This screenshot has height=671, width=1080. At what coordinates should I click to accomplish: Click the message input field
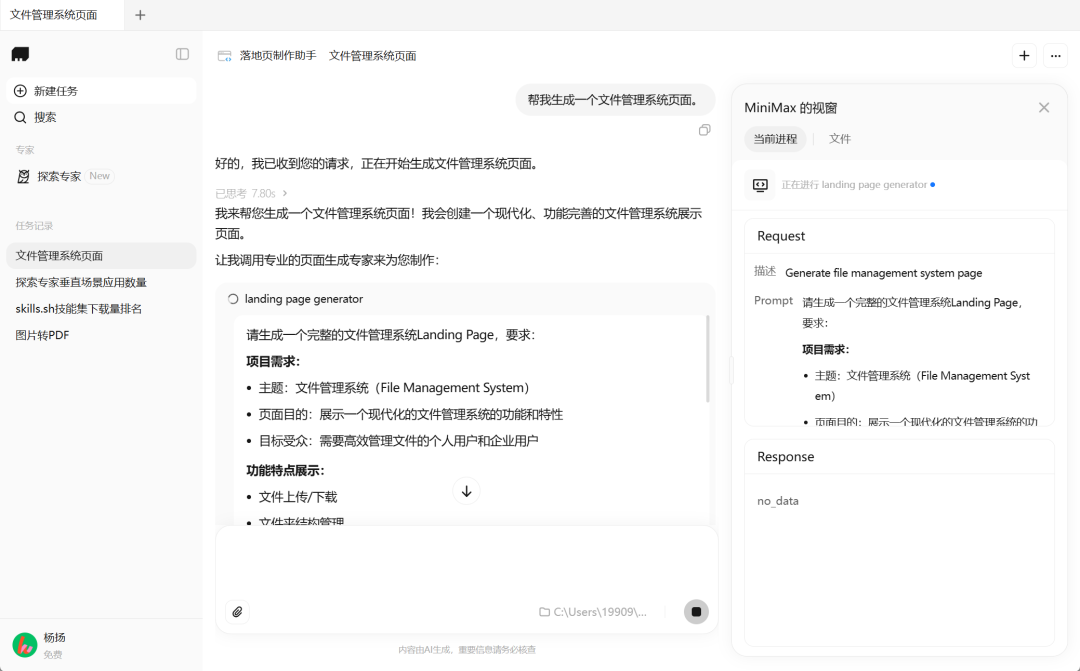pos(460,566)
